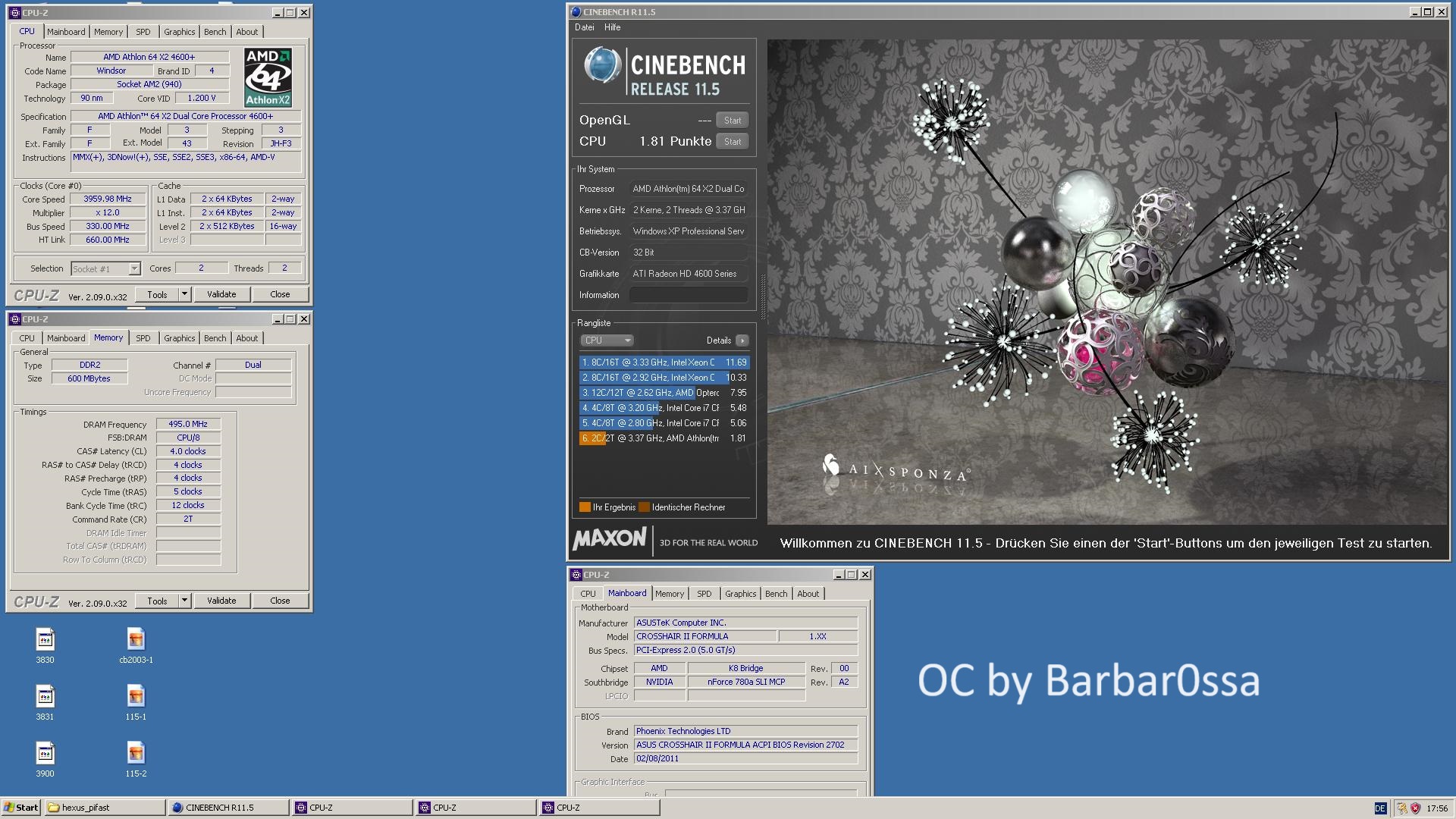Open the Bench tab in top CPU-Z window
Screen dimensions: 1456x819
click(x=215, y=32)
